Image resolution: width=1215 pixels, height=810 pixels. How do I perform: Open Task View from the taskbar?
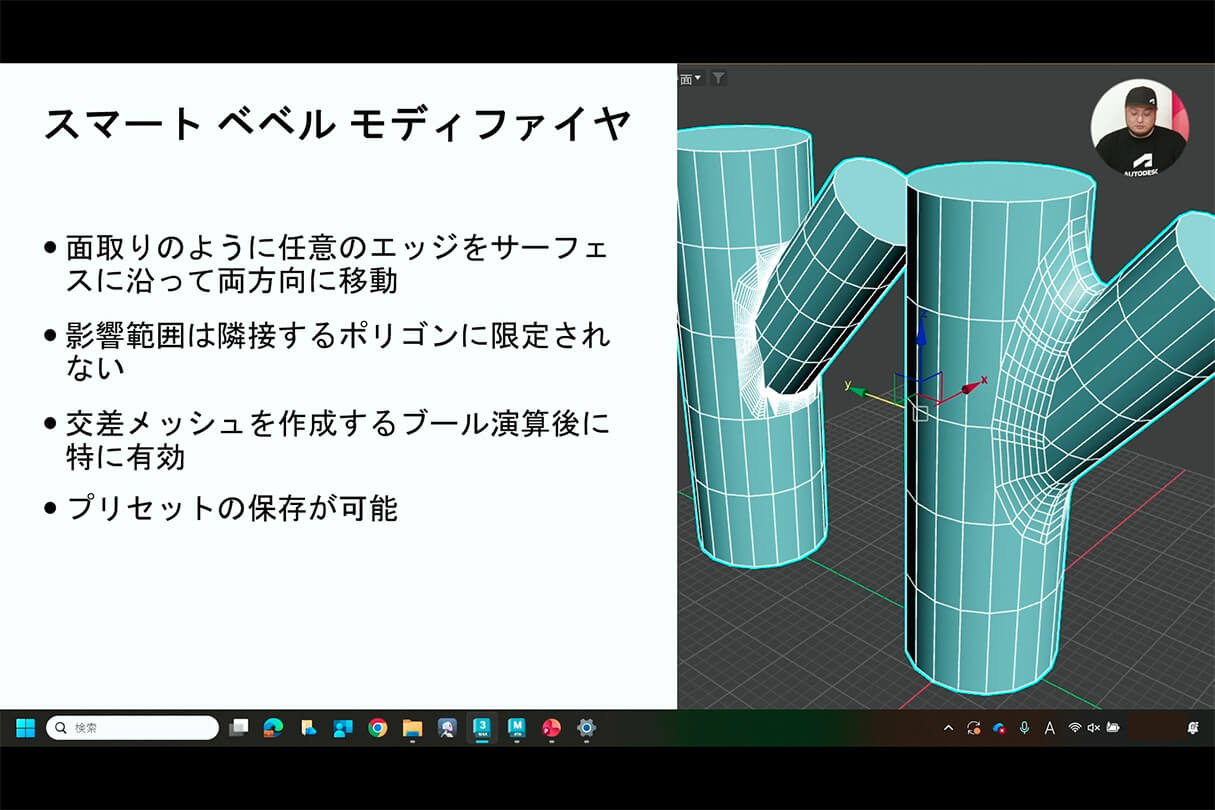point(238,728)
